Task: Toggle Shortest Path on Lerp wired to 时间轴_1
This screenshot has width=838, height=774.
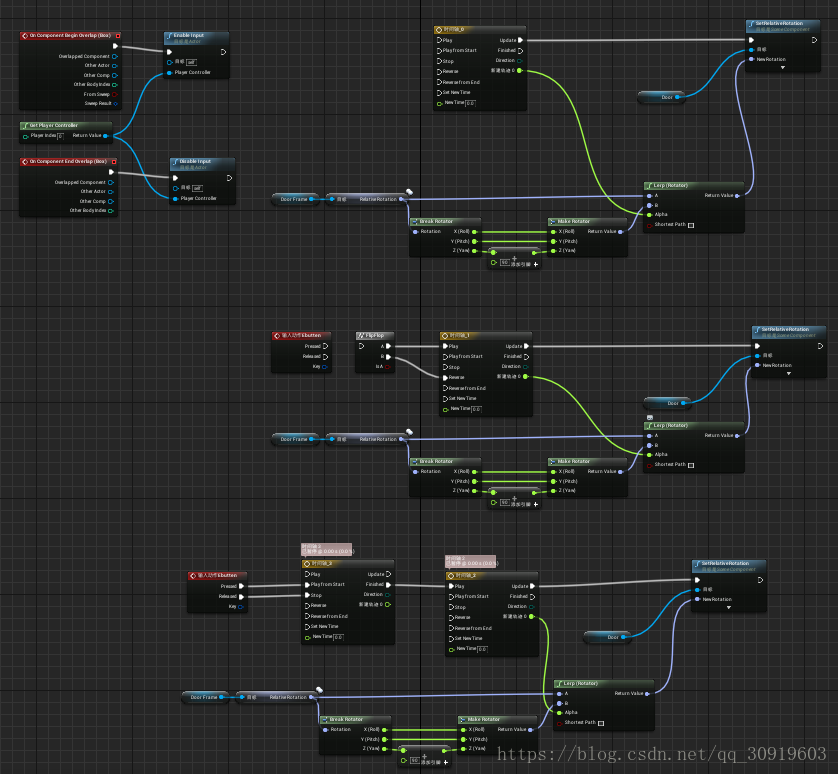Action: (691, 465)
